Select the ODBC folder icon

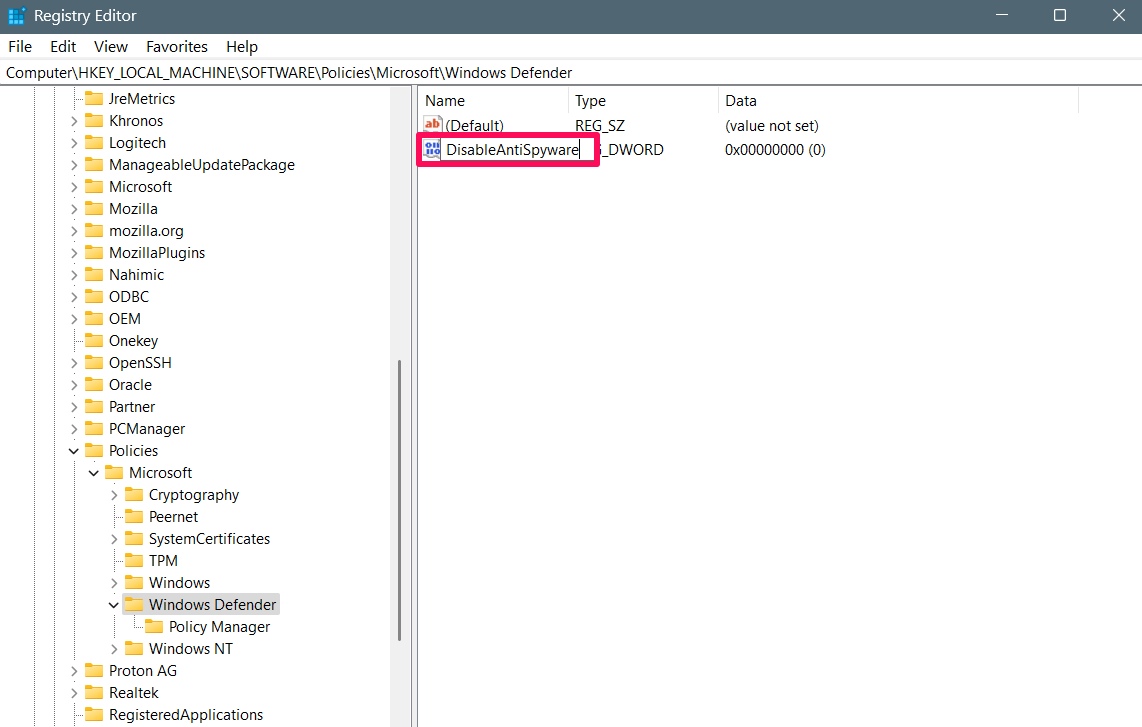click(94, 296)
